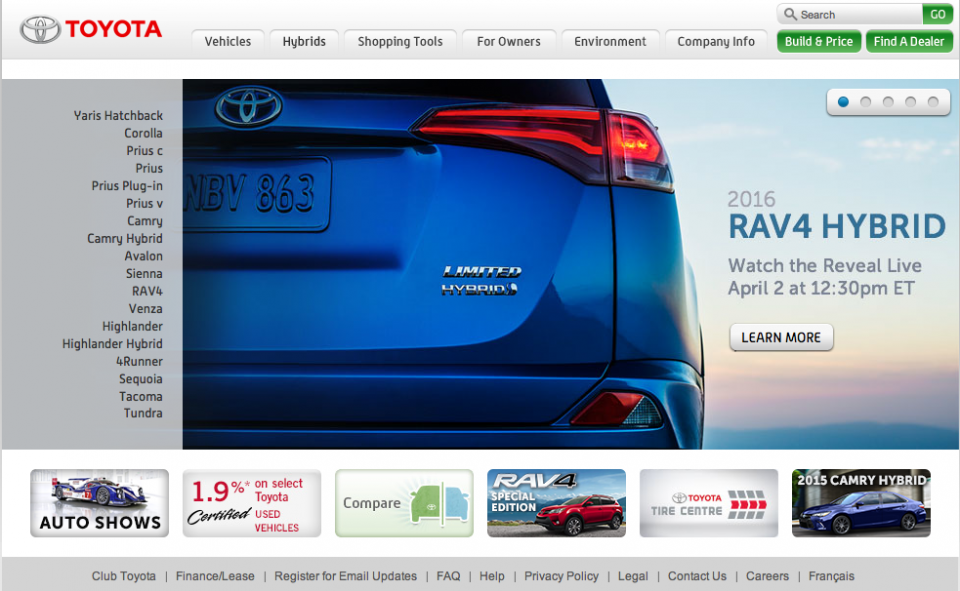Open the Company Info menu
The image size is (960, 591).
716,42
